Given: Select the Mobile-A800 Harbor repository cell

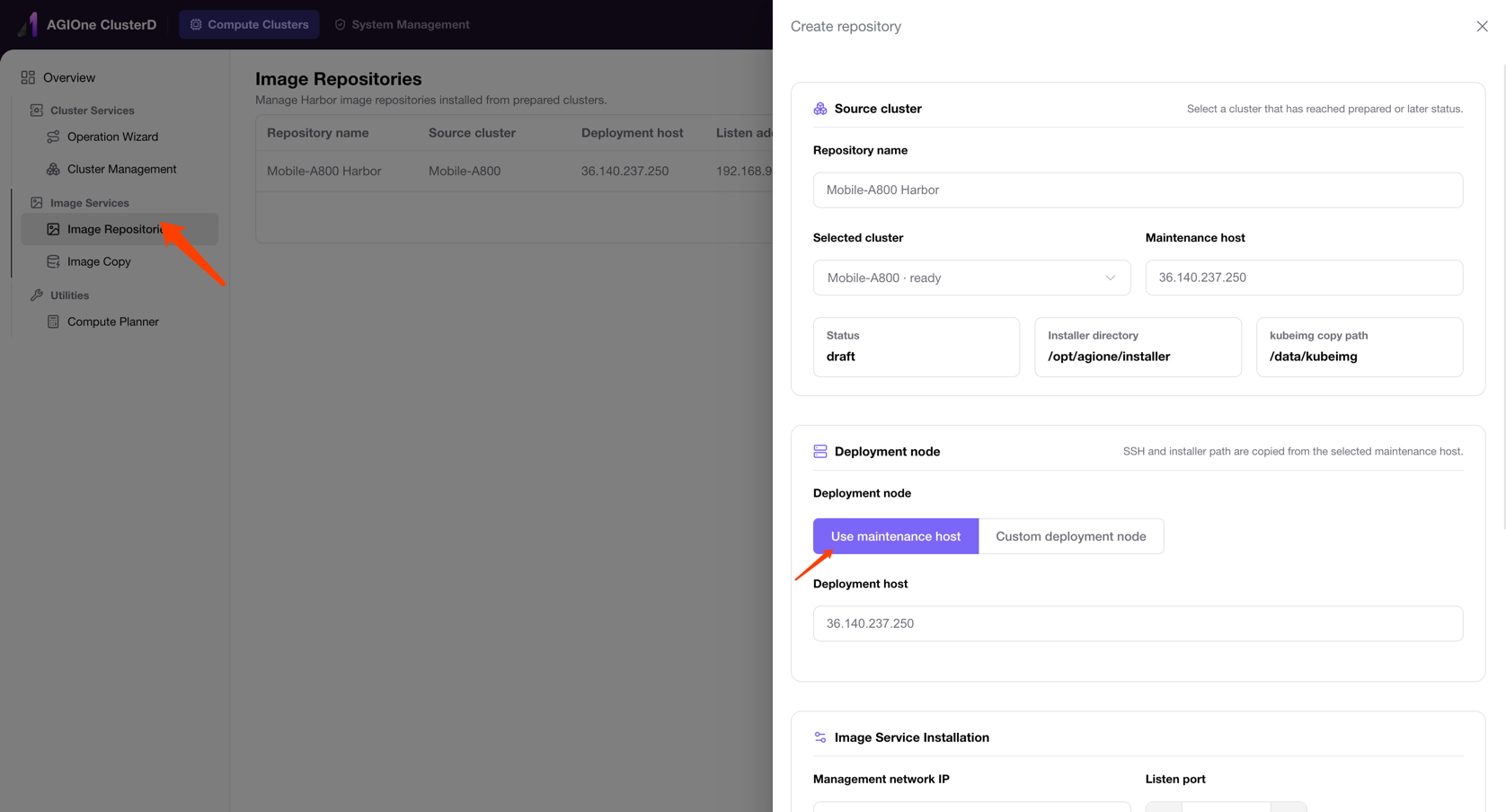Looking at the screenshot, I should pos(324,171).
